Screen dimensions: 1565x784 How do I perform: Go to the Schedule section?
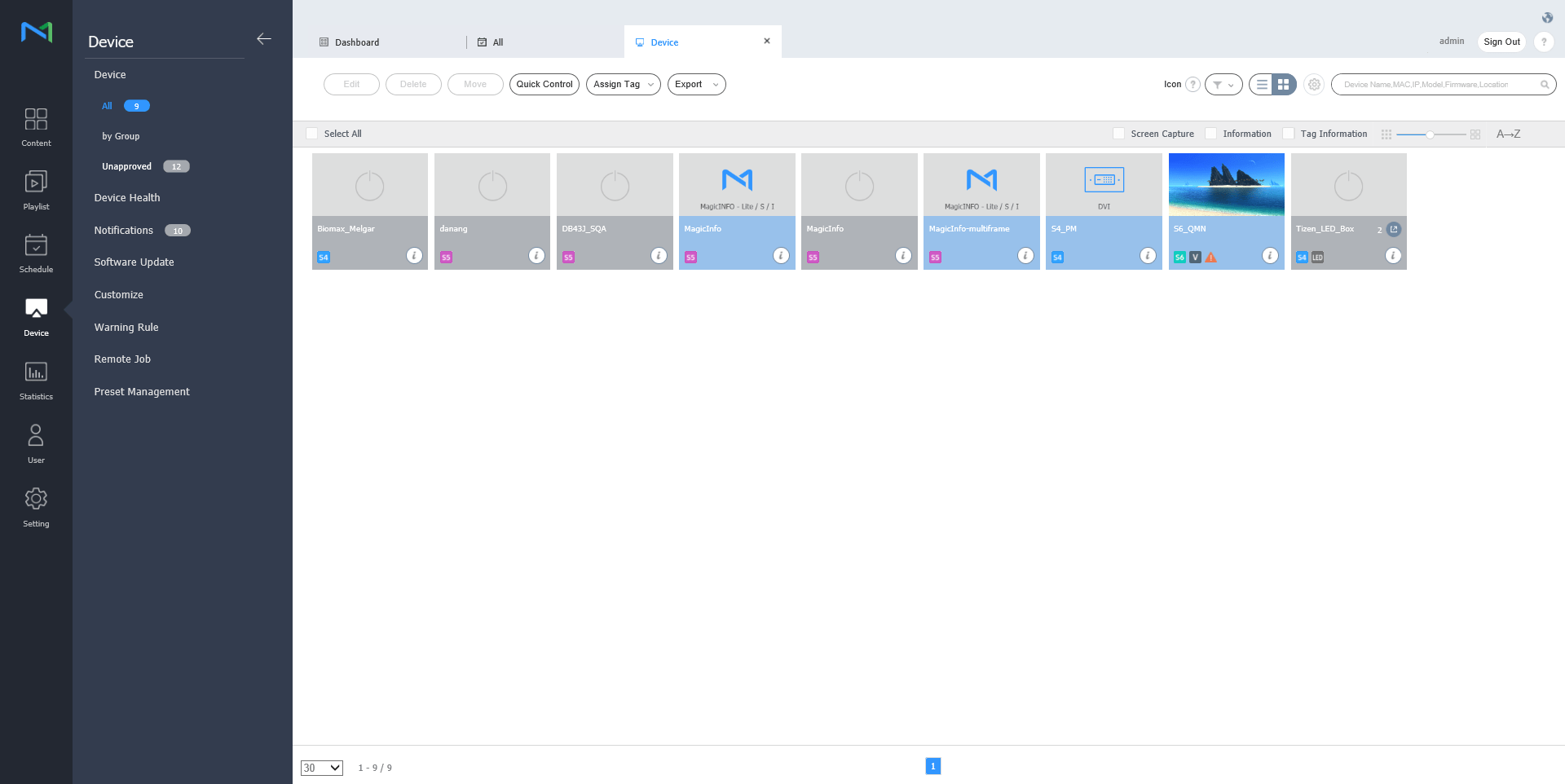tap(36, 253)
